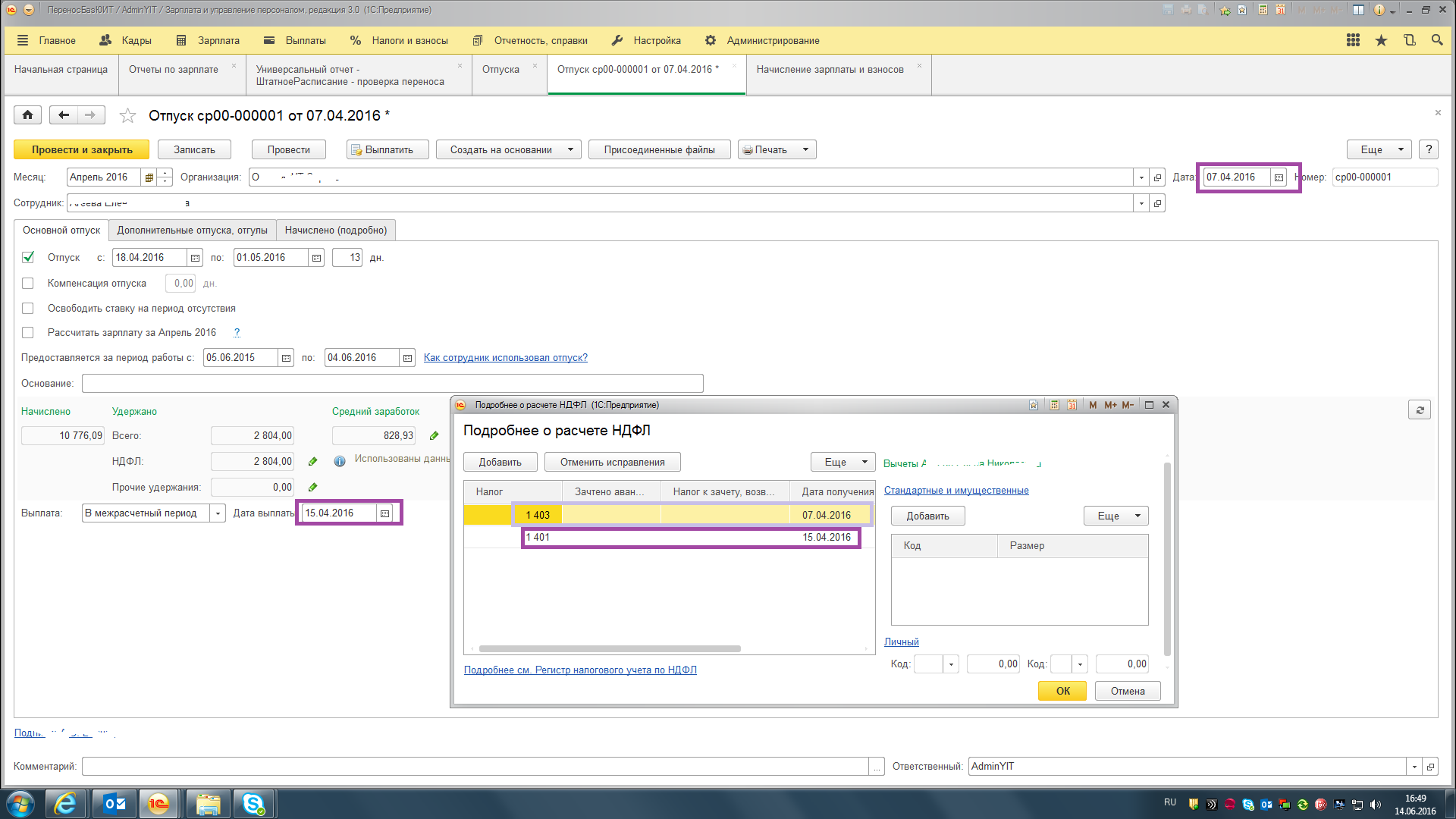This screenshot has width=1456, height=819.
Task: Select НДФЛ row with tax 1 401
Action: 669,538
